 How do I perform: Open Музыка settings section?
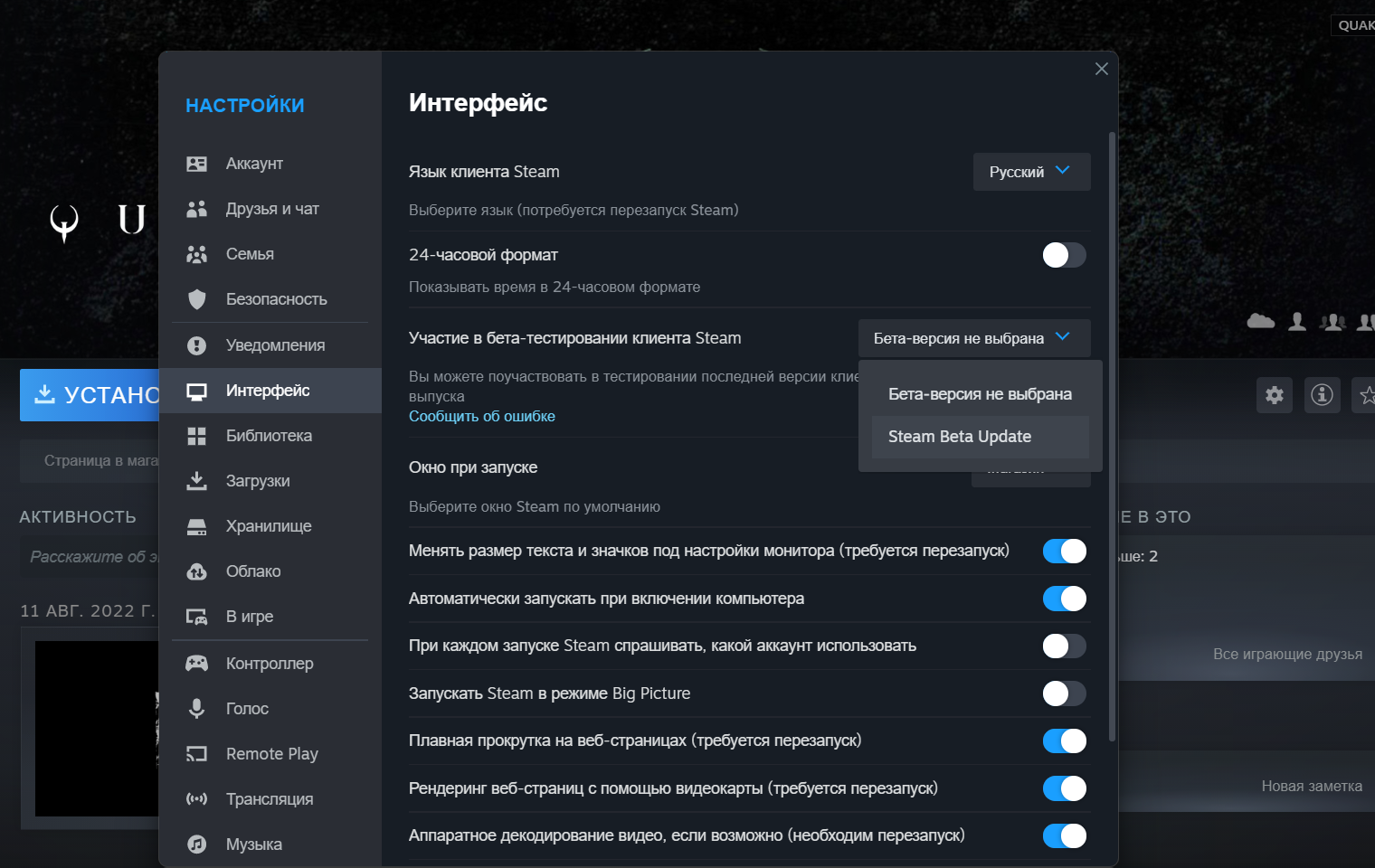270,844
